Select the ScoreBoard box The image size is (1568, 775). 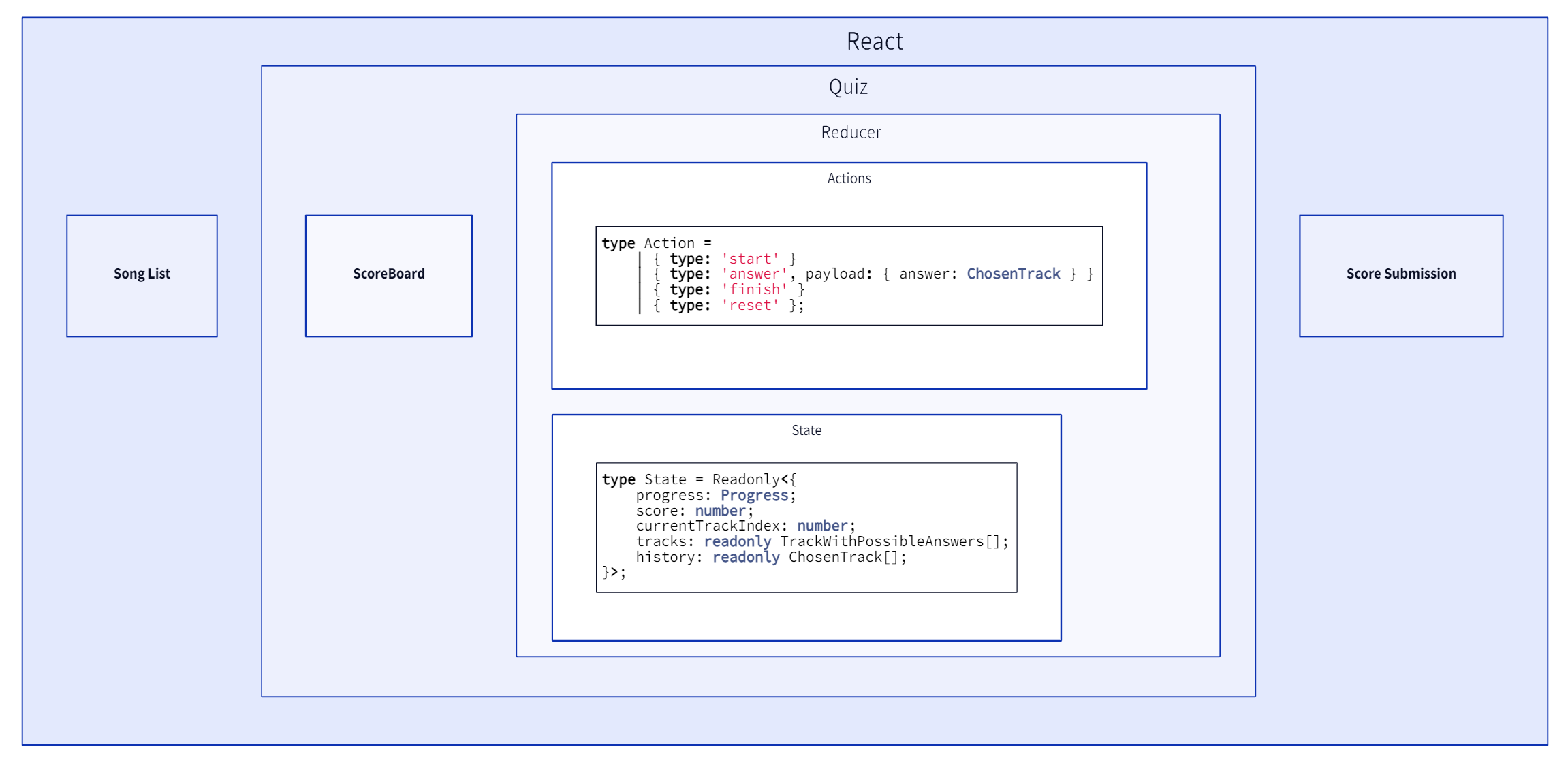[388, 275]
